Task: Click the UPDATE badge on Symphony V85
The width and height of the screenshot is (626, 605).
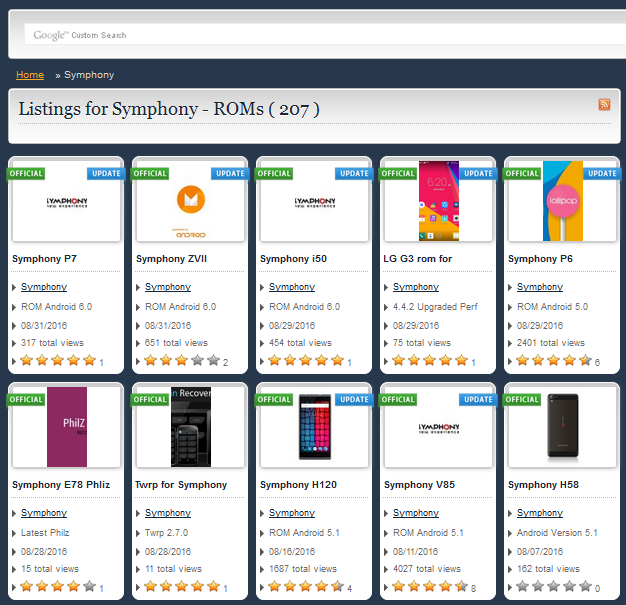Action: [478, 399]
